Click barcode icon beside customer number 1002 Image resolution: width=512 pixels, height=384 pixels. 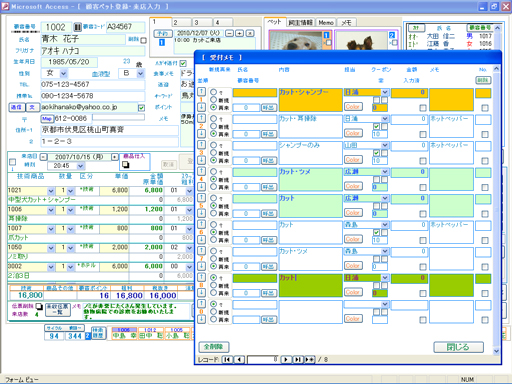click(x=77, y=27)
